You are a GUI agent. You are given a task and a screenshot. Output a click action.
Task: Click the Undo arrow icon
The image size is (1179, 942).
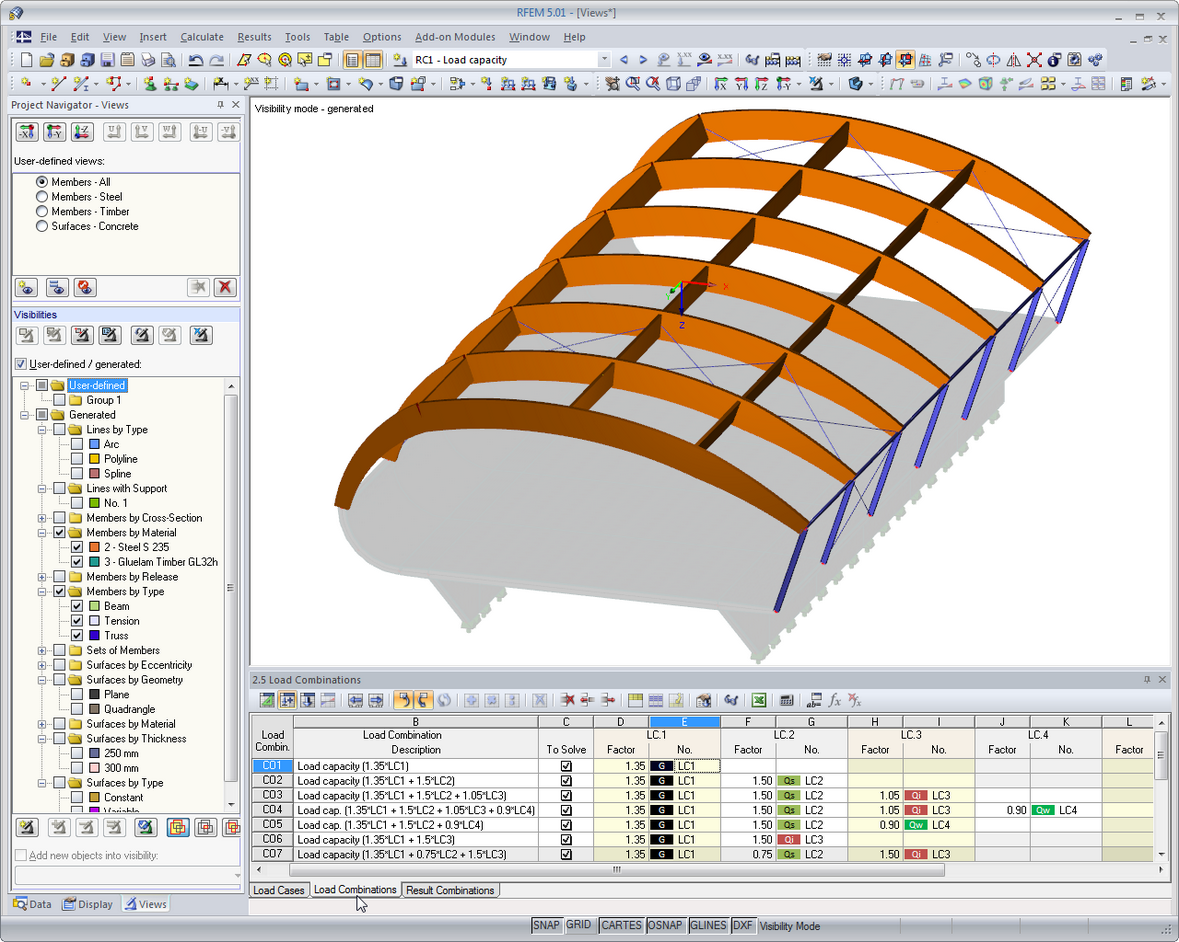[x=195, y=60]
